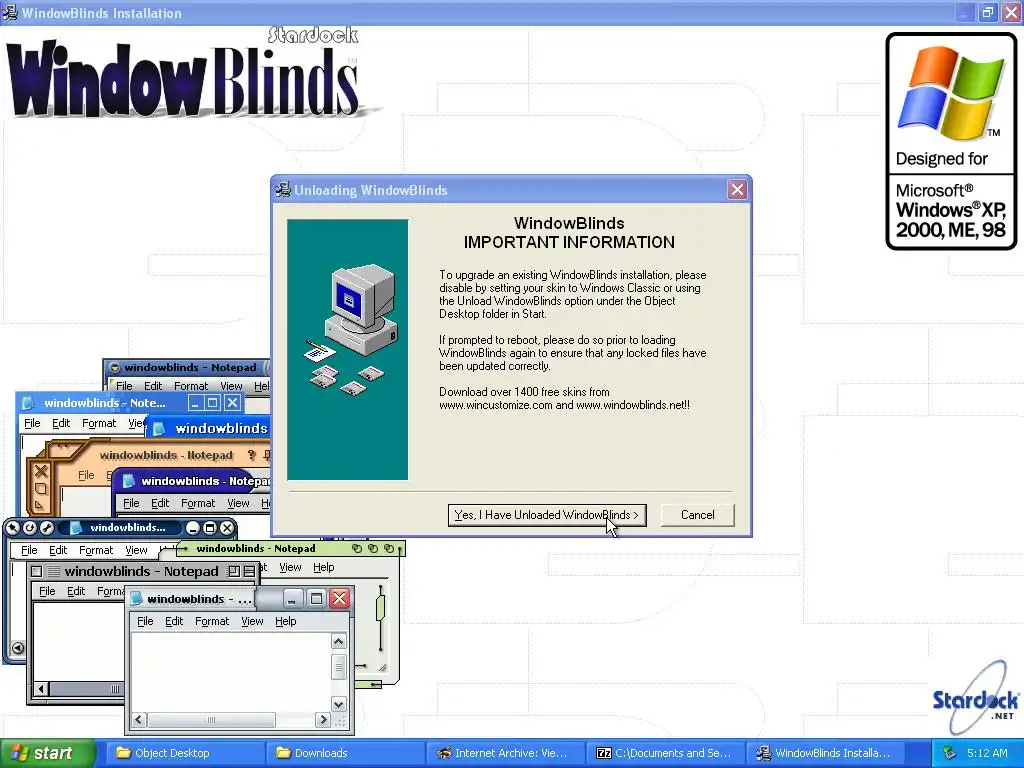Image resolution: width=1024 pixels, height=768 pixels.
Task: Confirm with Yes, I Have Unloaded WindowBlinds button
Action: [x=547, y=515]
